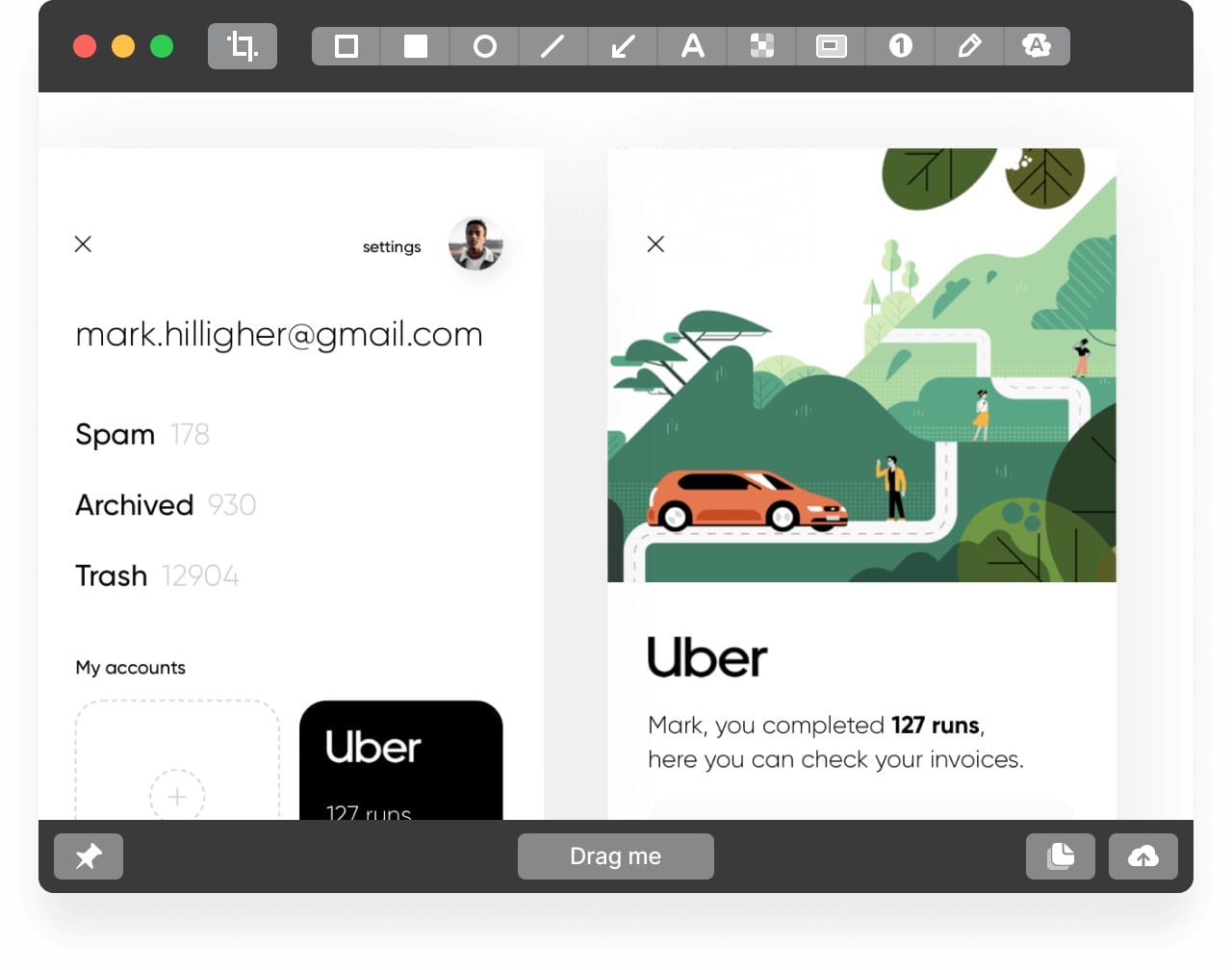Image resolution: width=1232 pixels, height=970 pixels.
Task: Select the filled rectangle tool
Action: (416, 46)
